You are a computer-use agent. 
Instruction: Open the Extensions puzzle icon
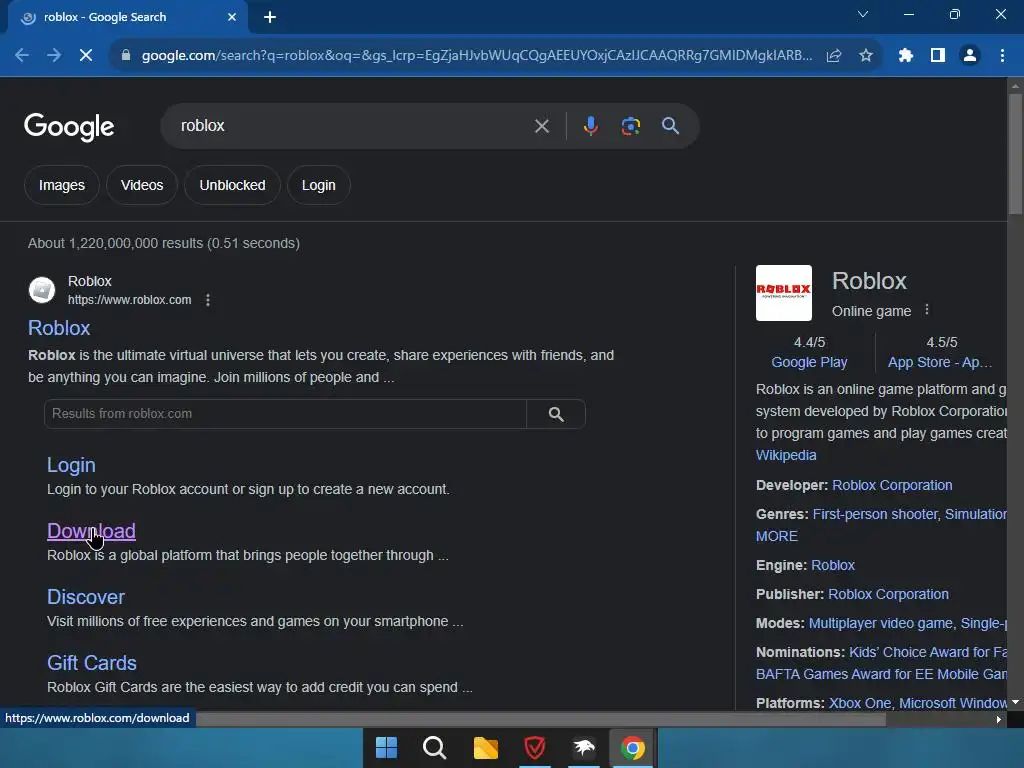click(905, 56)
